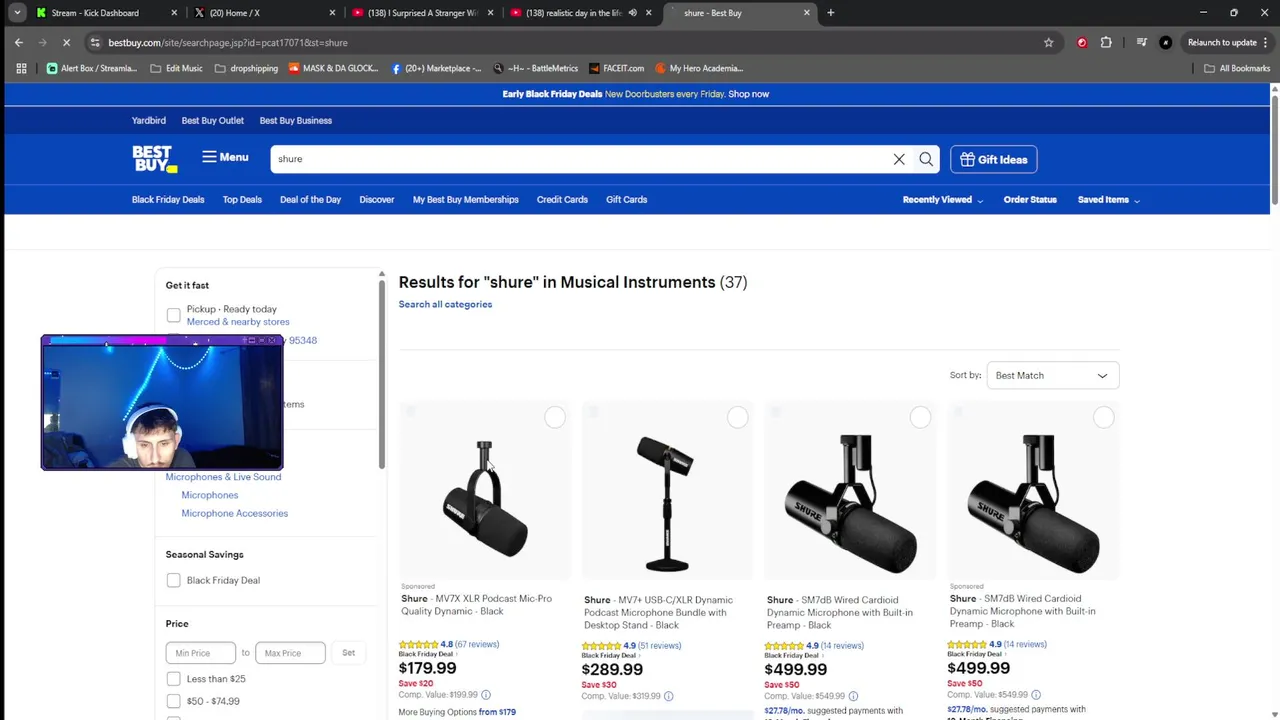Click Search all categories

click(x=445, y=304)
